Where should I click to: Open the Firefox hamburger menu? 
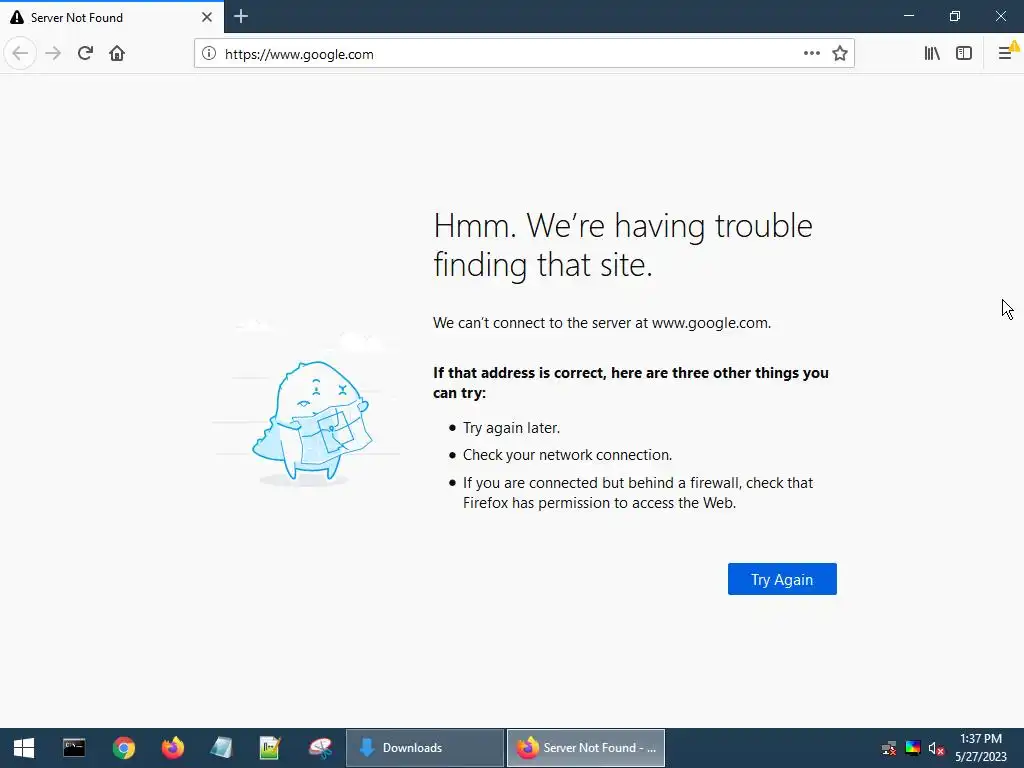coord(1006,54)
